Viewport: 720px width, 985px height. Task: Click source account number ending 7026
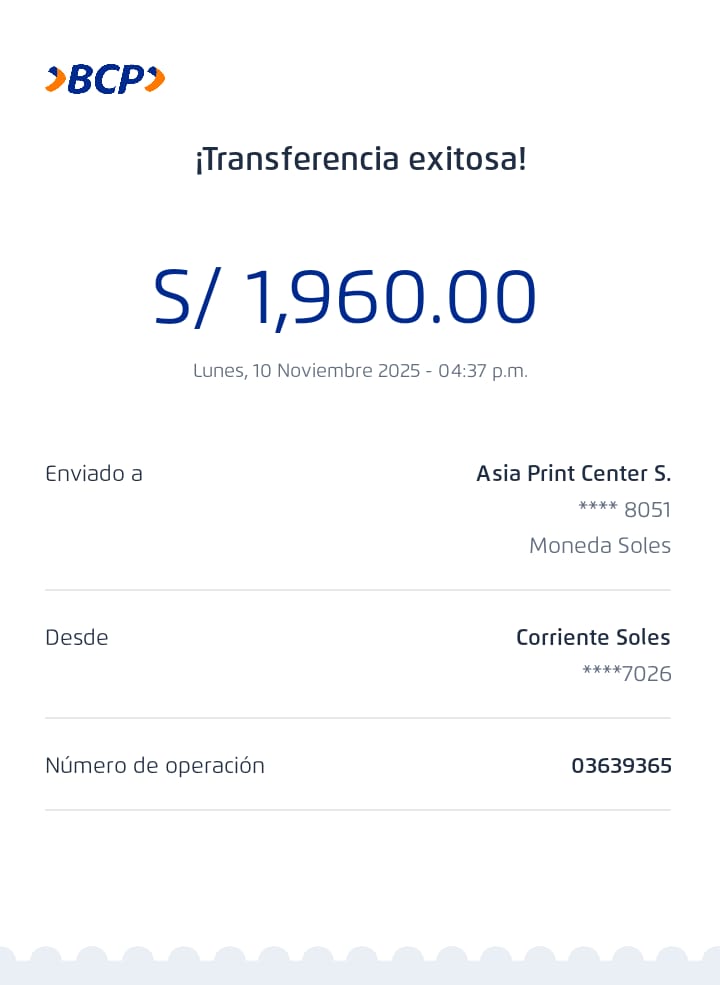626,673
